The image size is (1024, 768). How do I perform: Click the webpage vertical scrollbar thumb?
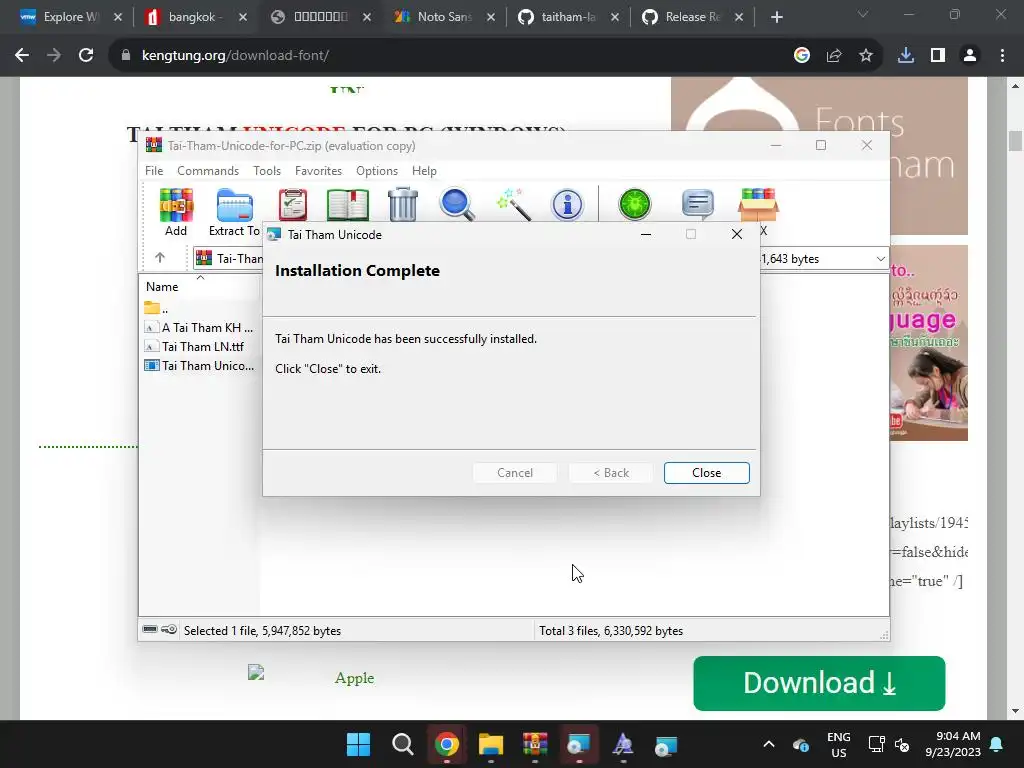pyautogui.click(x=1015, y=141)
